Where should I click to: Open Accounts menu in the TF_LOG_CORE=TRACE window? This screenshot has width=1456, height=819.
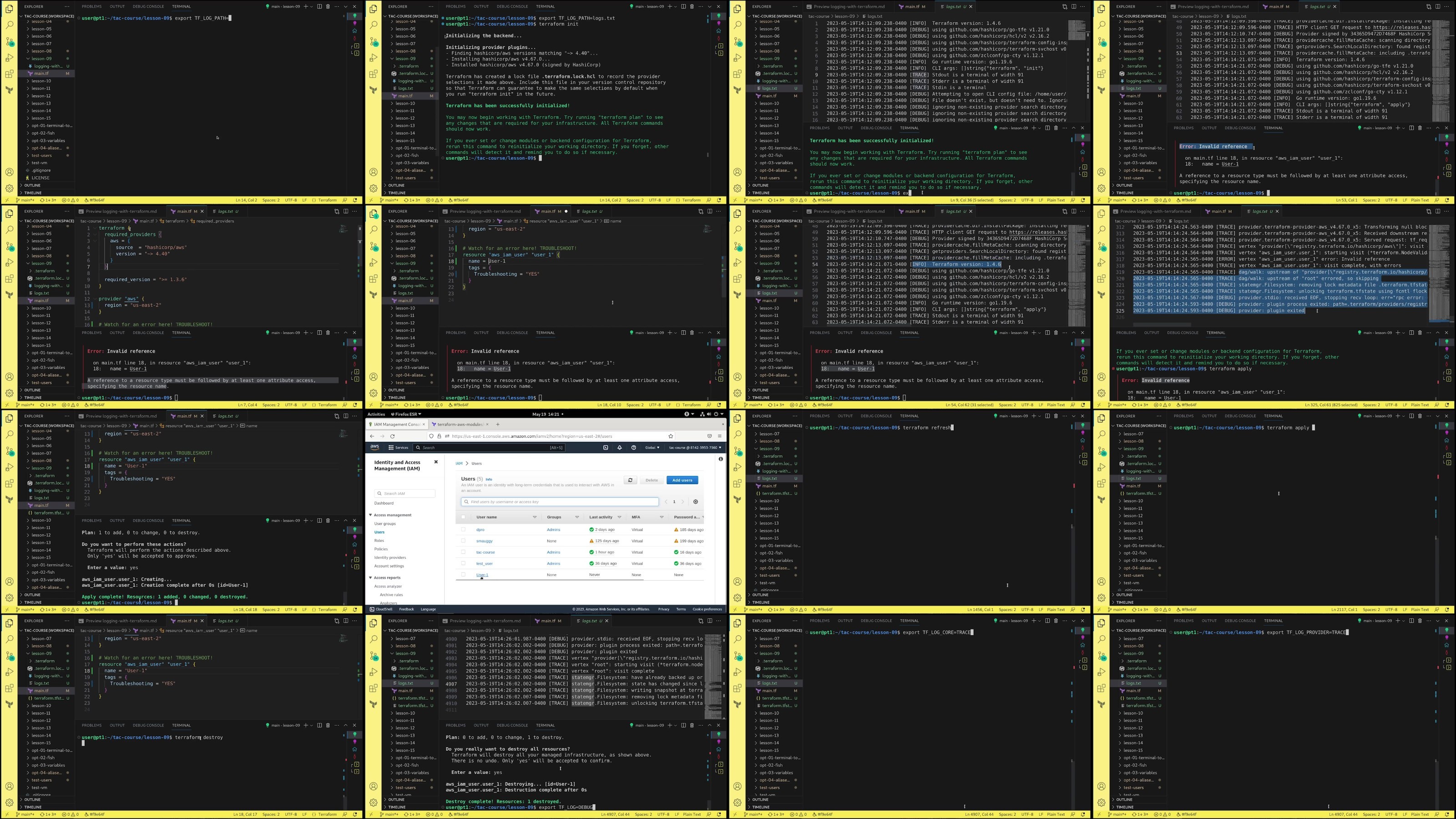click(x=738, y=786)
